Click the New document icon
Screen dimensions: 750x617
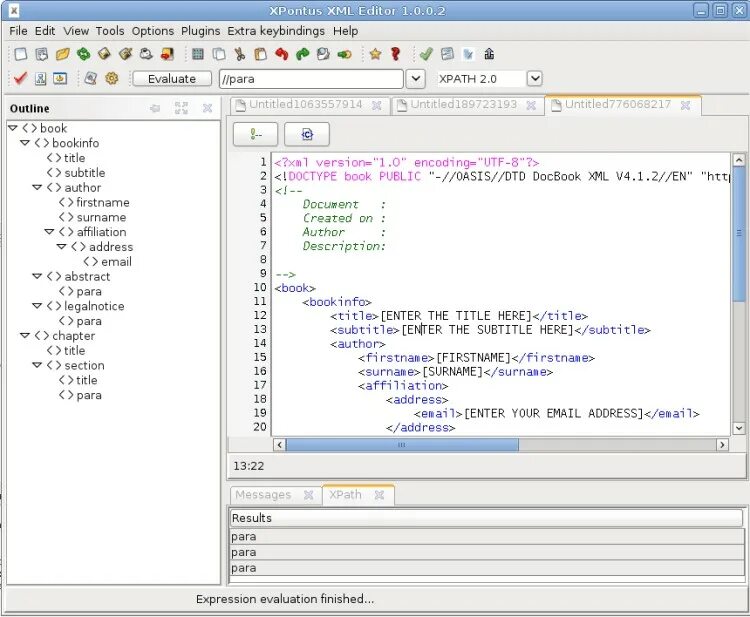20,54
